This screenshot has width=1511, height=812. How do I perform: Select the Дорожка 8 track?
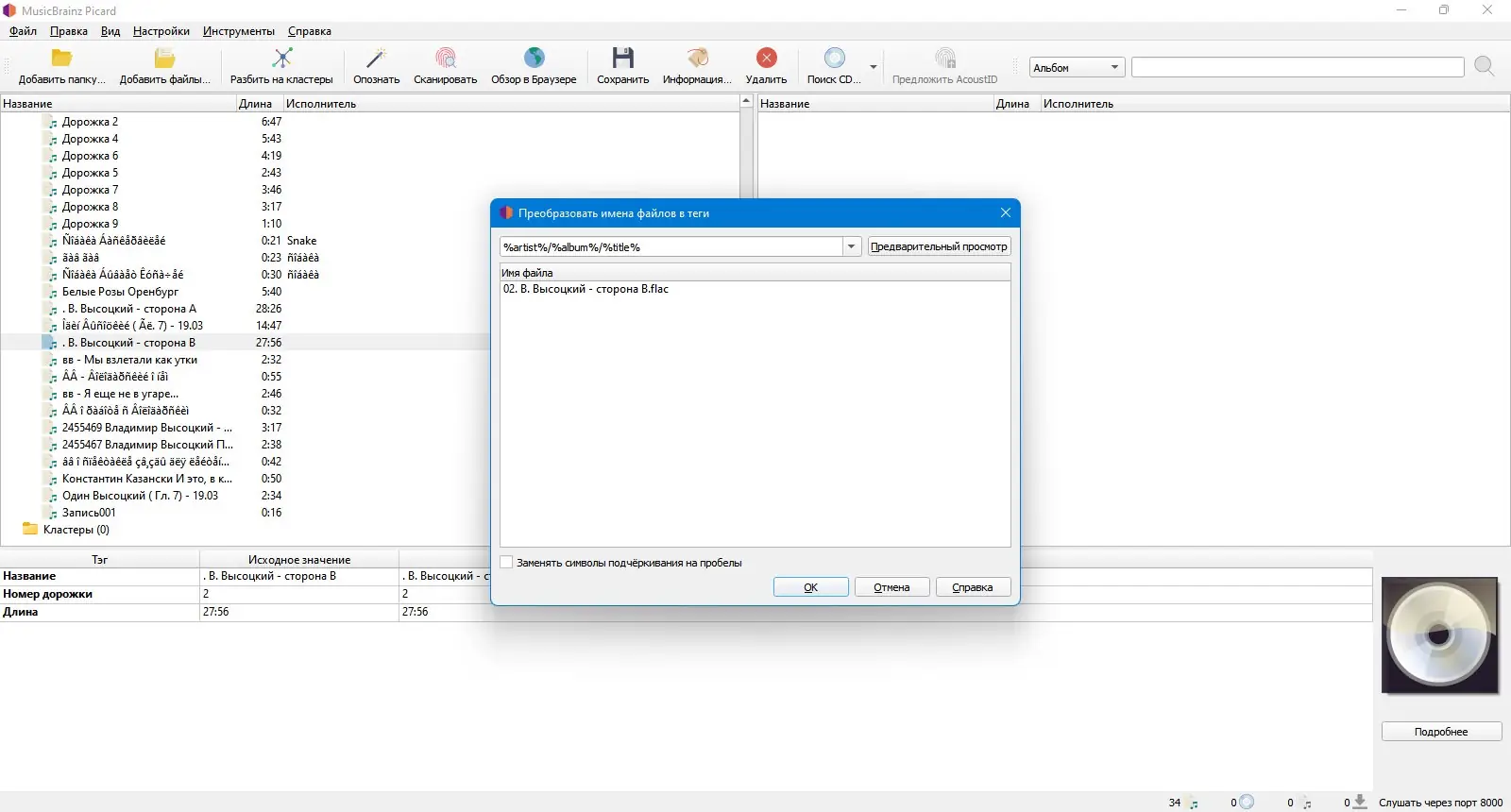click(x=90, y=207)
